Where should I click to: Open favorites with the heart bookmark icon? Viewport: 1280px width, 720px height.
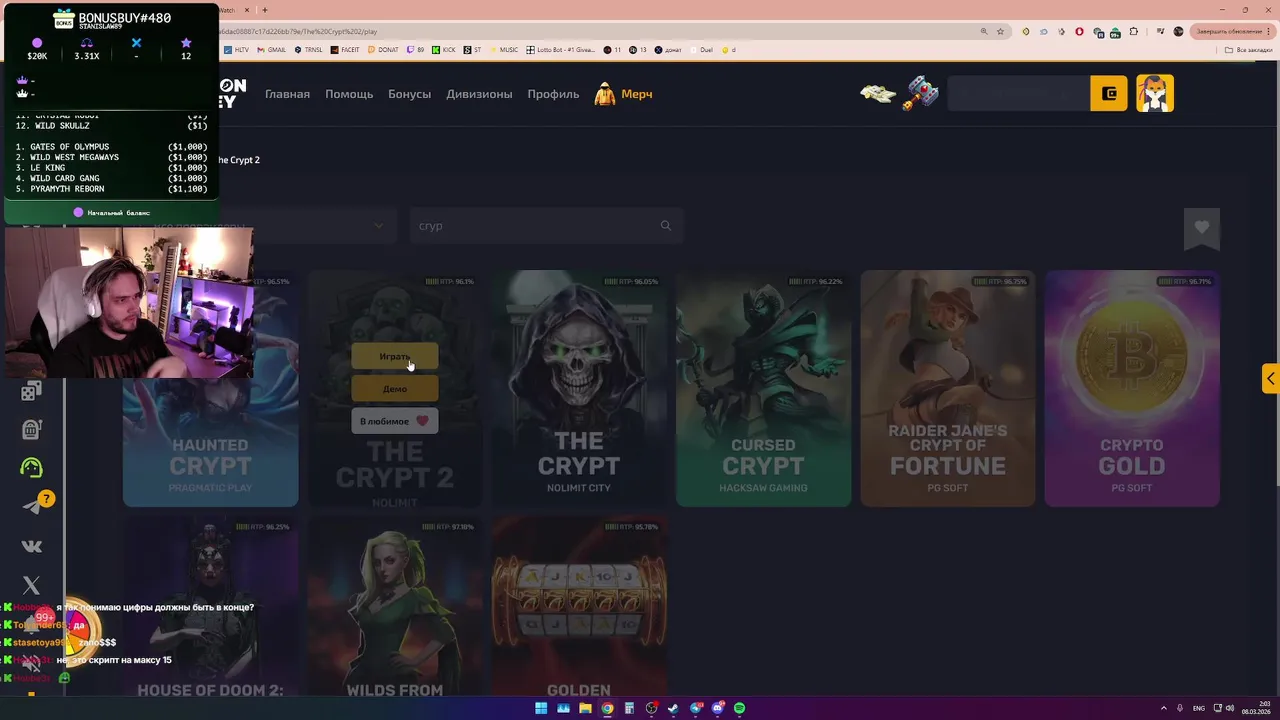click(x=1202, y=228)
